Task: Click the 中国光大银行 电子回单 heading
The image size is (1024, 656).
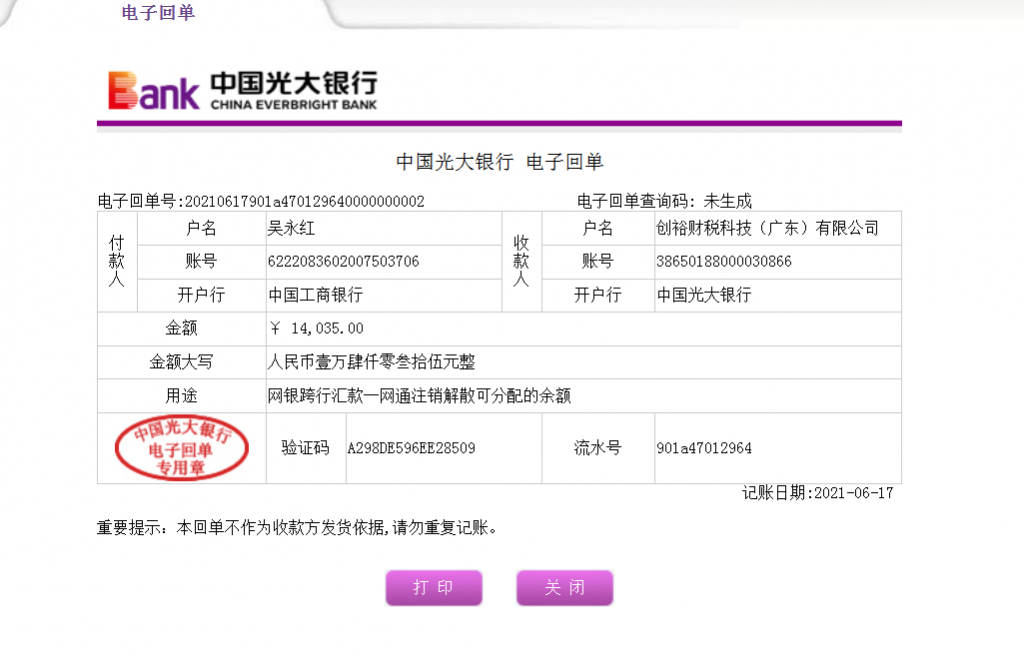Action: click(500, 162)
